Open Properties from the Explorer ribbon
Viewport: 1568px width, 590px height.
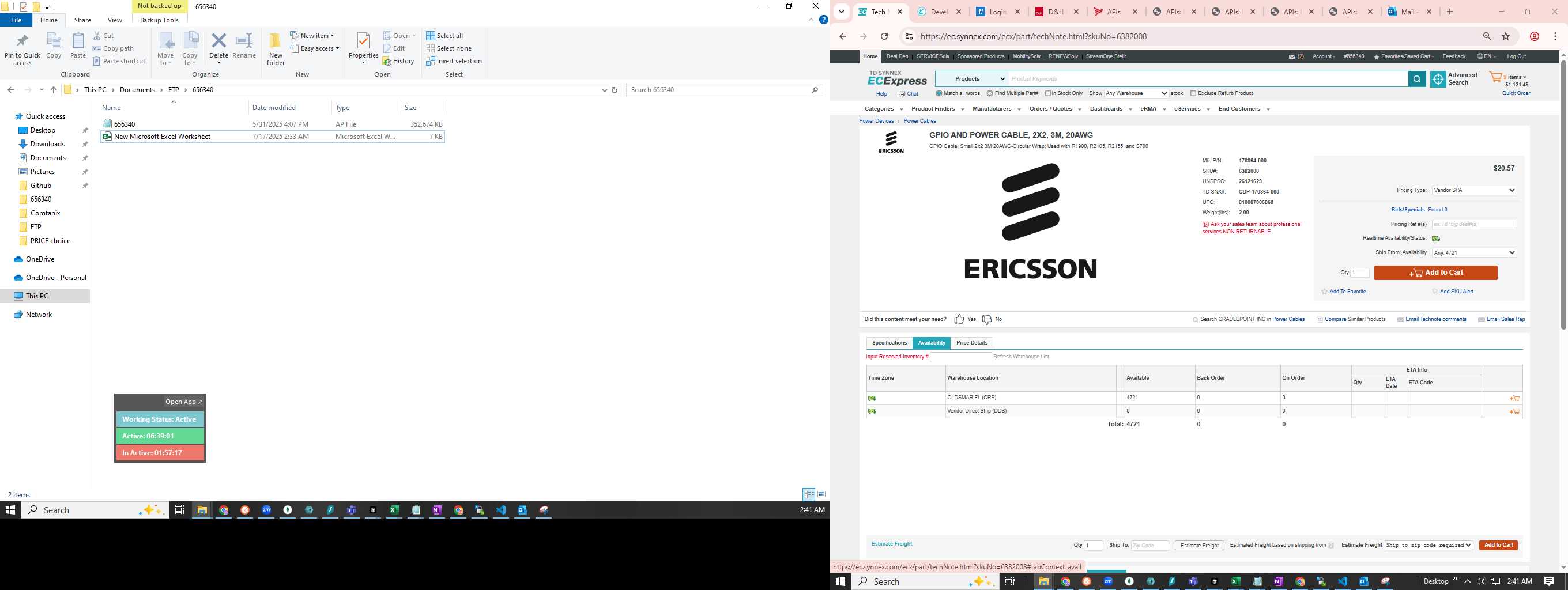363,48
